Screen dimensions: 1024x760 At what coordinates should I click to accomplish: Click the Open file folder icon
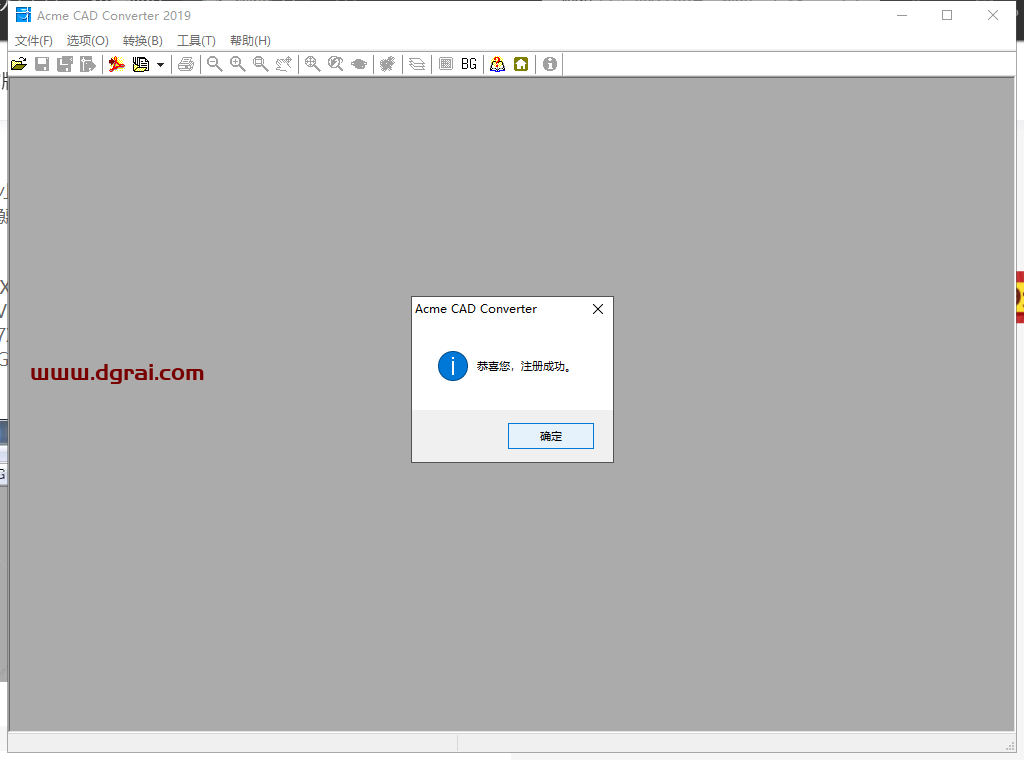[19, 64]
